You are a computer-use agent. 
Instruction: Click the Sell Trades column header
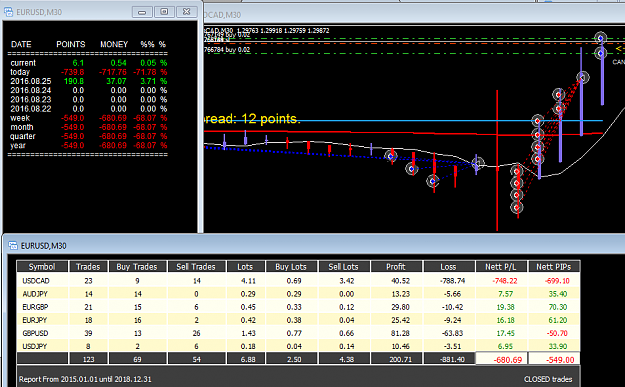pyautogui.click(x=196, y=267)
